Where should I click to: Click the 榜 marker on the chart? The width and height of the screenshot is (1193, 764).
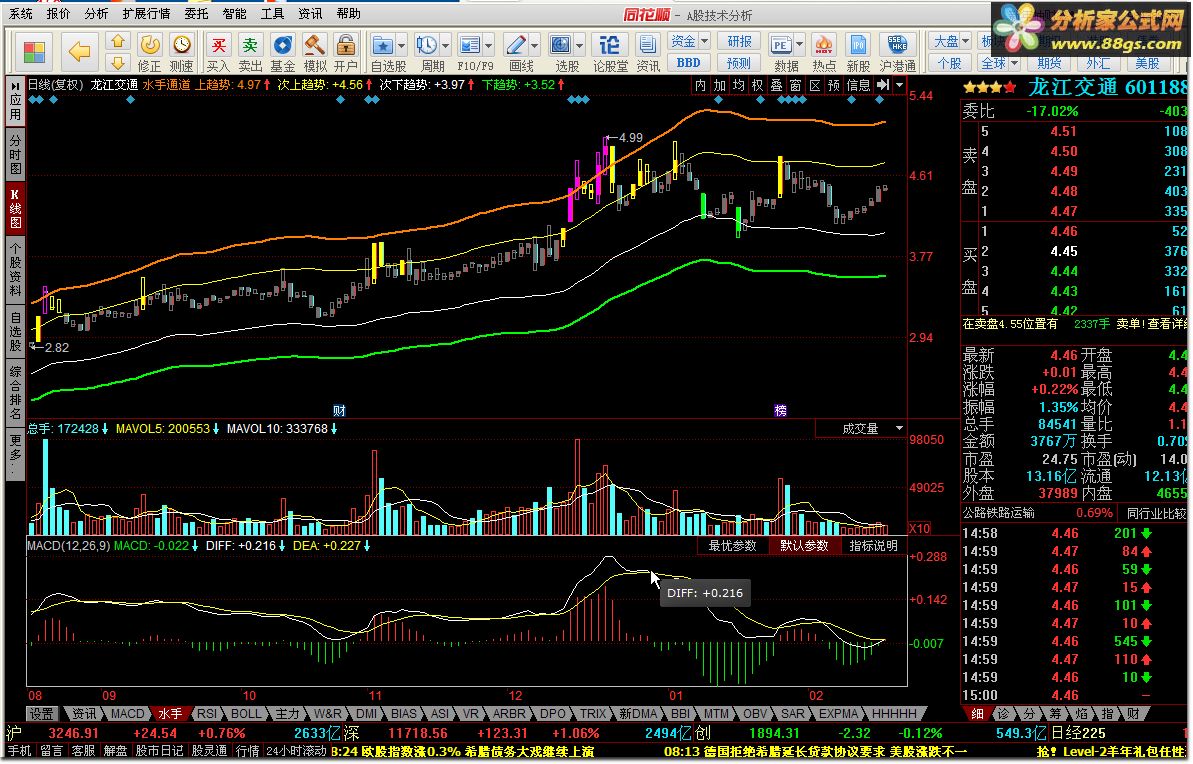pyautogui.click(x=780, y=410)
